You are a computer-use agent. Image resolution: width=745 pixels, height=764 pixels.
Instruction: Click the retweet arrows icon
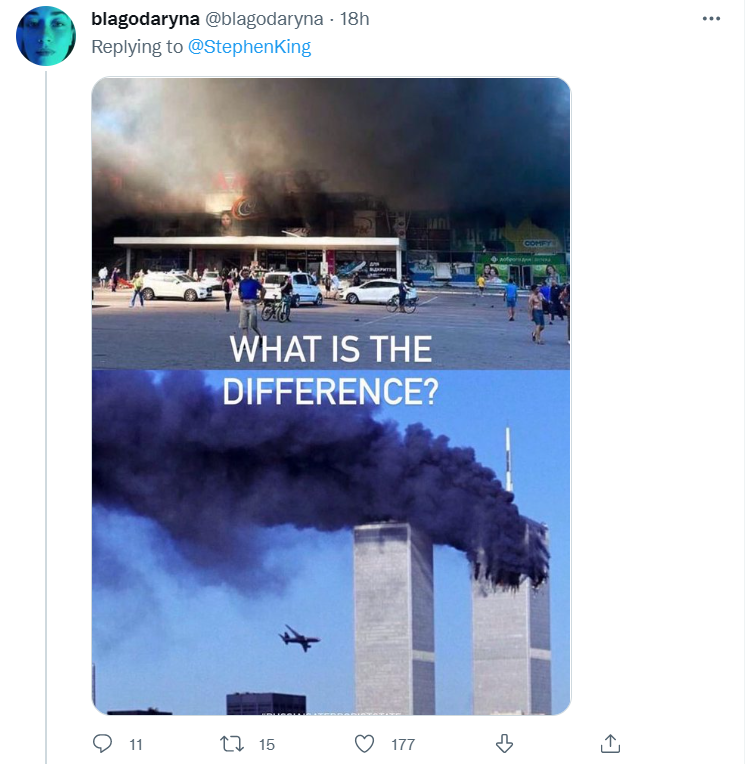coord(233,743)
